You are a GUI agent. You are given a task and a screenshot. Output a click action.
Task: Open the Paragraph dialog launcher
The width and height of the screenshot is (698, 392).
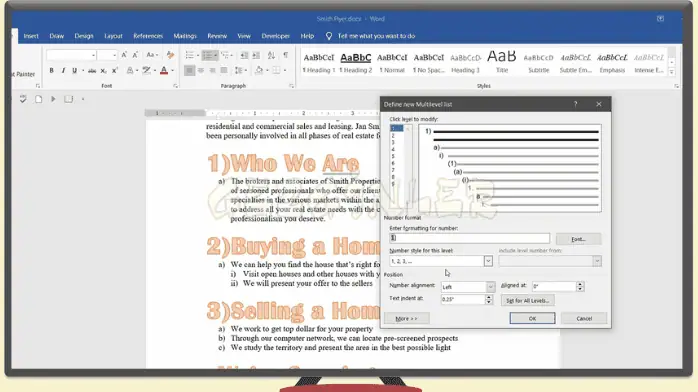point(291,86)
